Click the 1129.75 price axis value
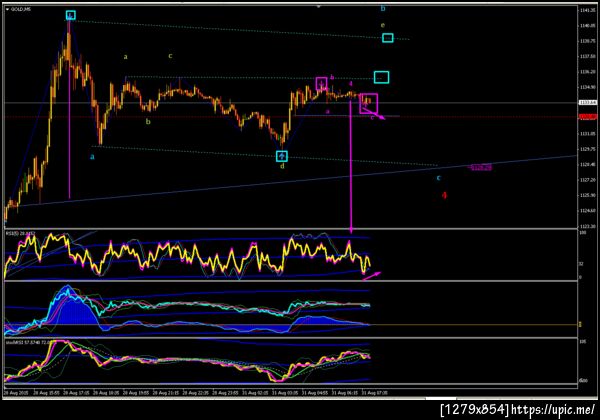The image size is (600, 420). [x=587, y=149]
